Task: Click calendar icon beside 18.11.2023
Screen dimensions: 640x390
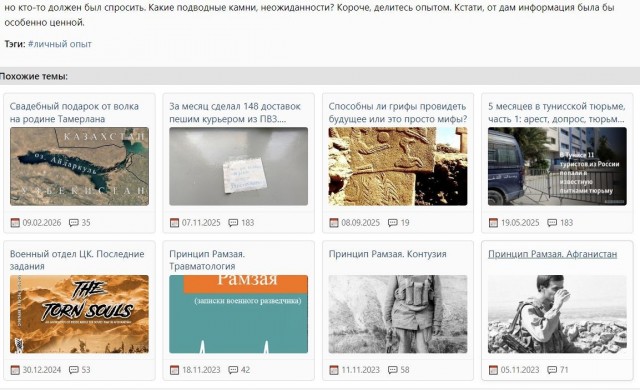Action: 174,370
